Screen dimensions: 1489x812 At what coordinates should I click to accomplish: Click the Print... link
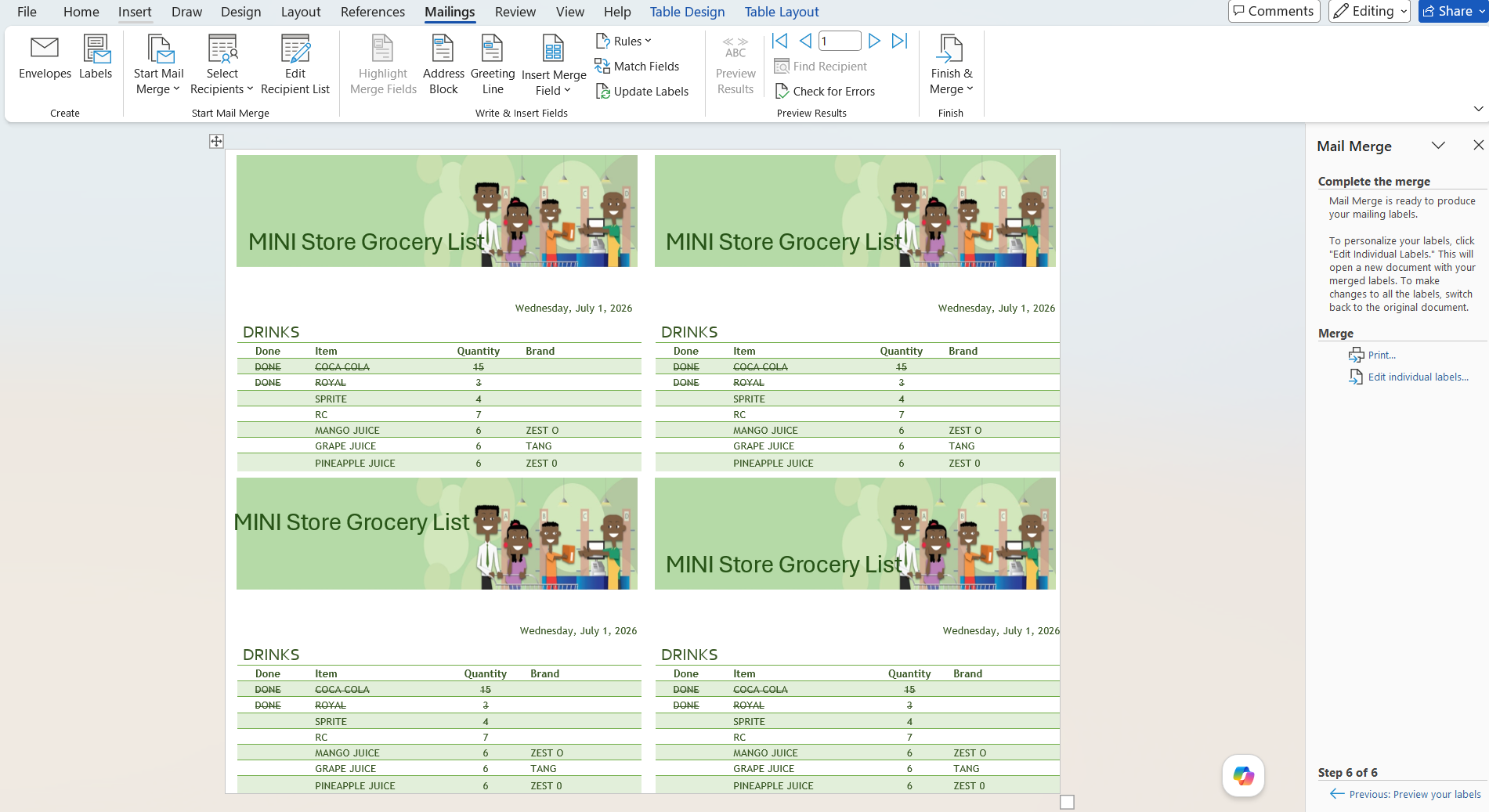pyautogui.click(x=1372, y=355)
